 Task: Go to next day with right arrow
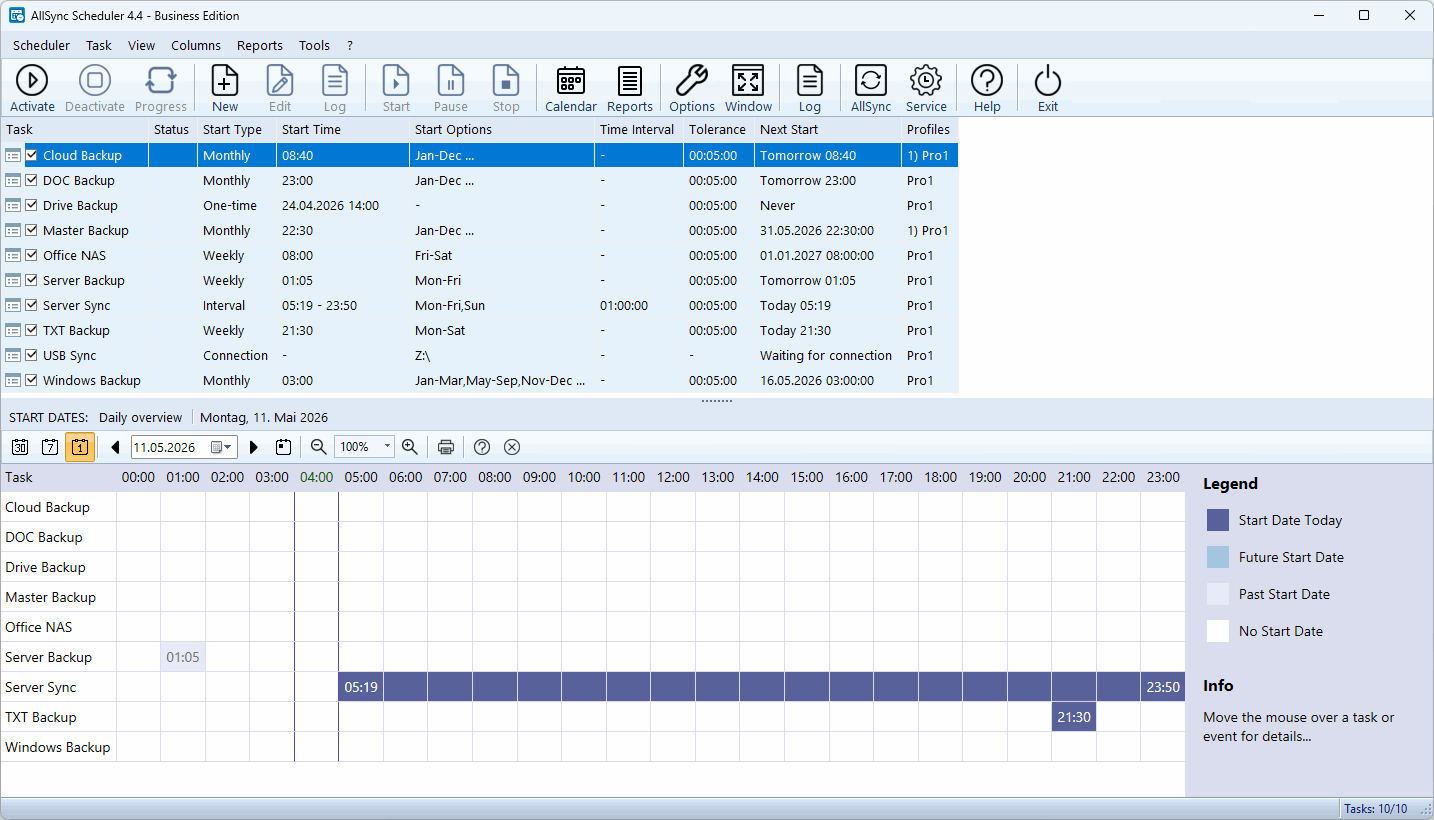click(x=254, y=447)
